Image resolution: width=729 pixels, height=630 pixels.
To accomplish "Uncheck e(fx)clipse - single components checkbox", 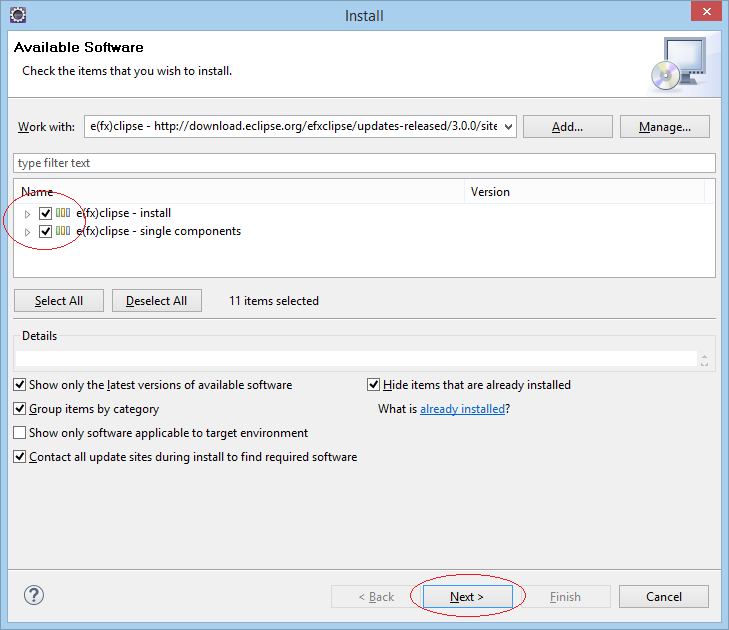I will (x=45, y=231).
